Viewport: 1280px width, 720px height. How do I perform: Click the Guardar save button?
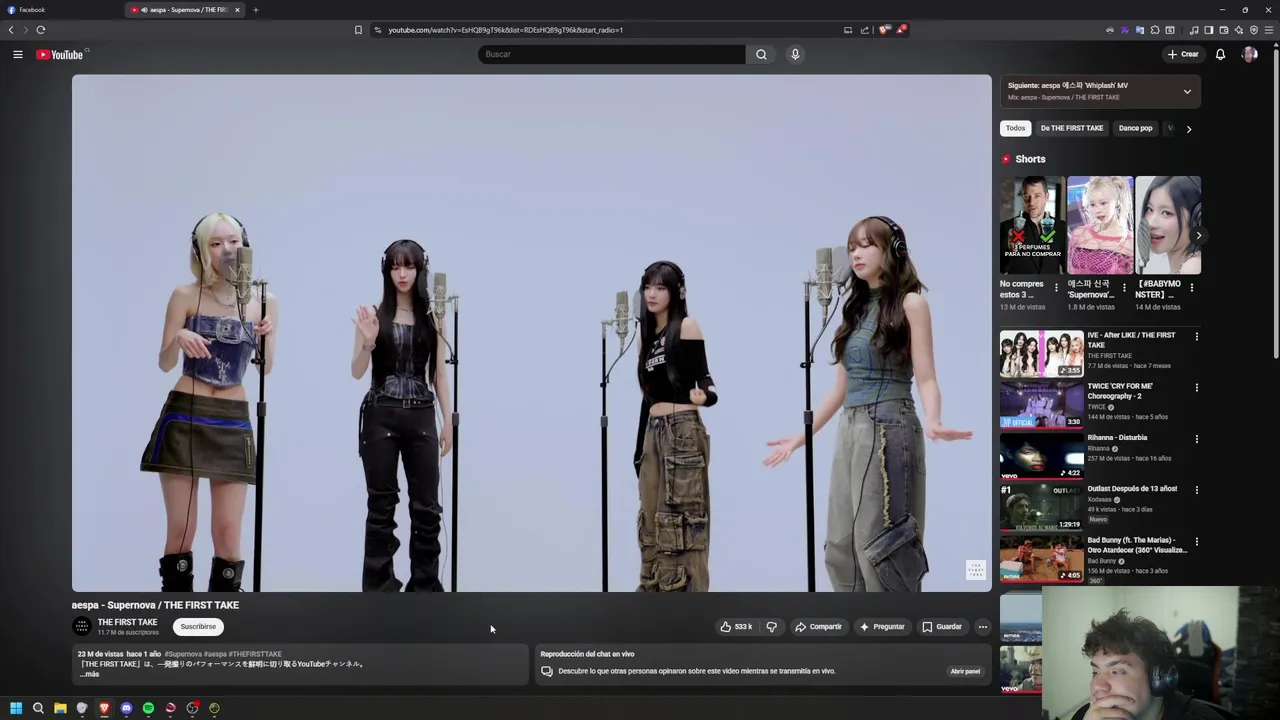[x=942, y=627]
